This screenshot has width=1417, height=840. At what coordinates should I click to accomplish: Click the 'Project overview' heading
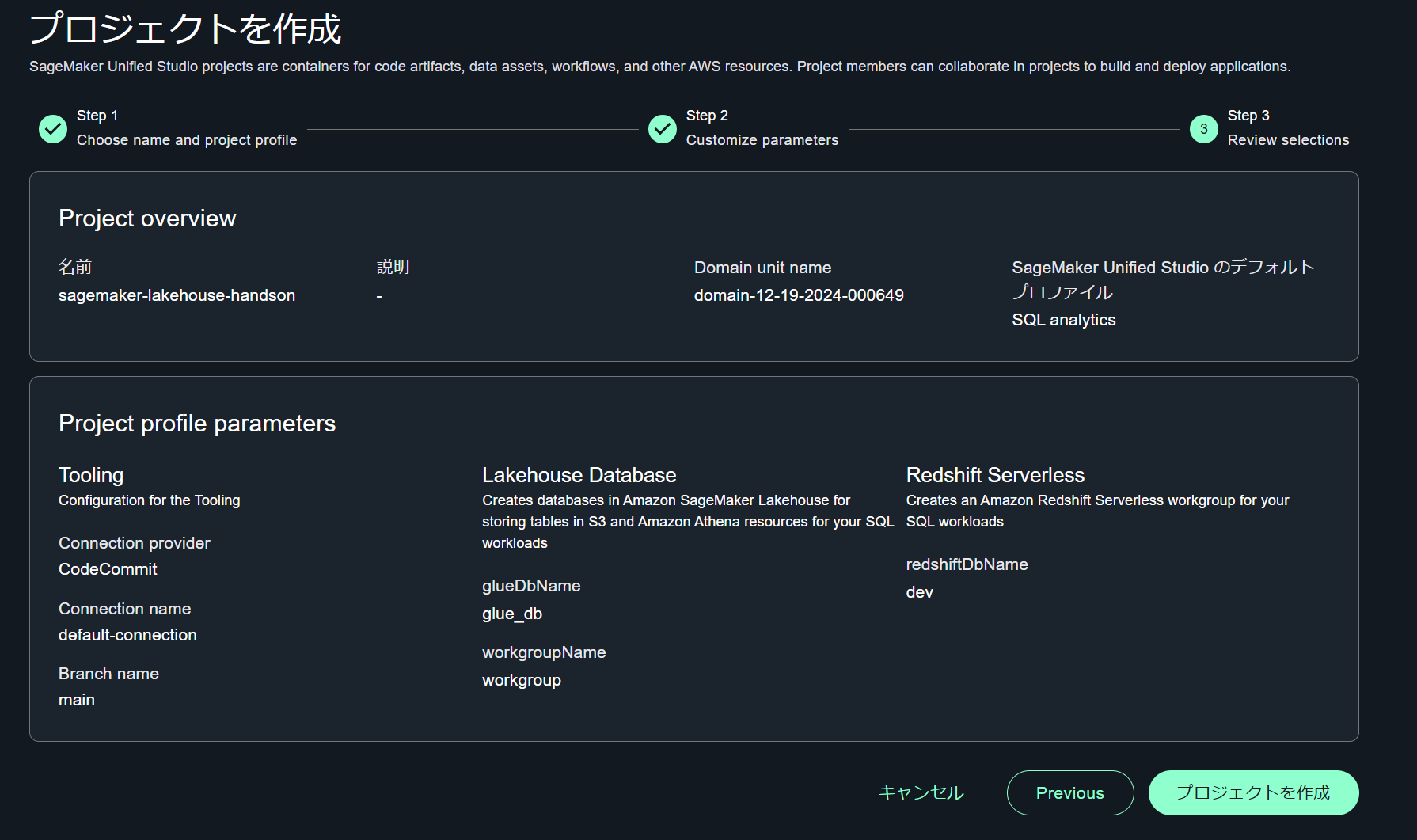[147, 219]
